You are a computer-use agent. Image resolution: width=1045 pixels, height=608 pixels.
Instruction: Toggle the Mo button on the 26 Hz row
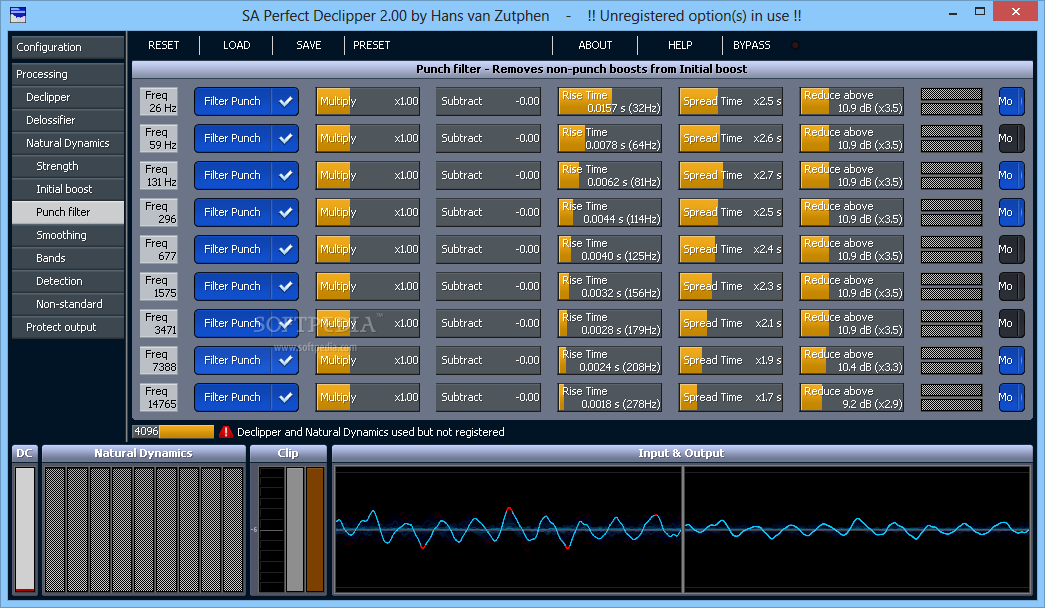1010,101
